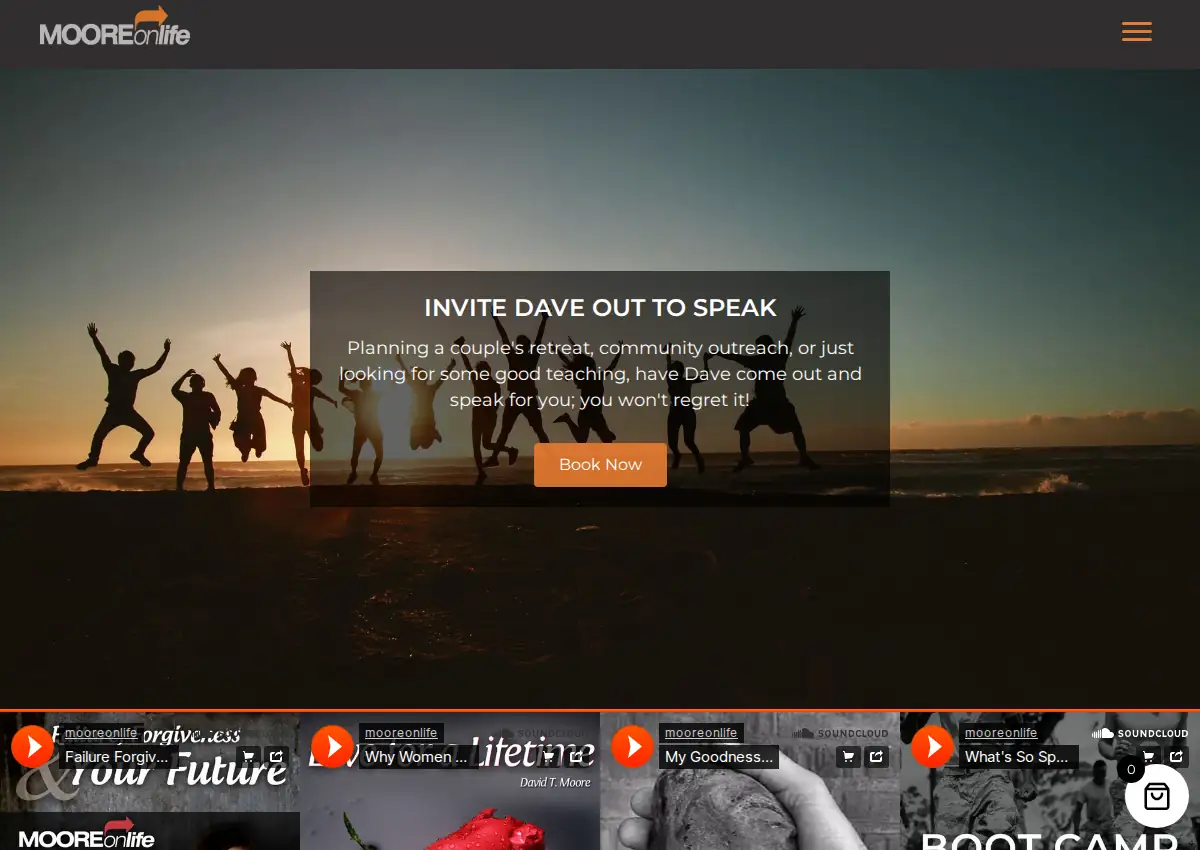Click share icon on Why Women player

pyautogui.click(x=577, y=757)
